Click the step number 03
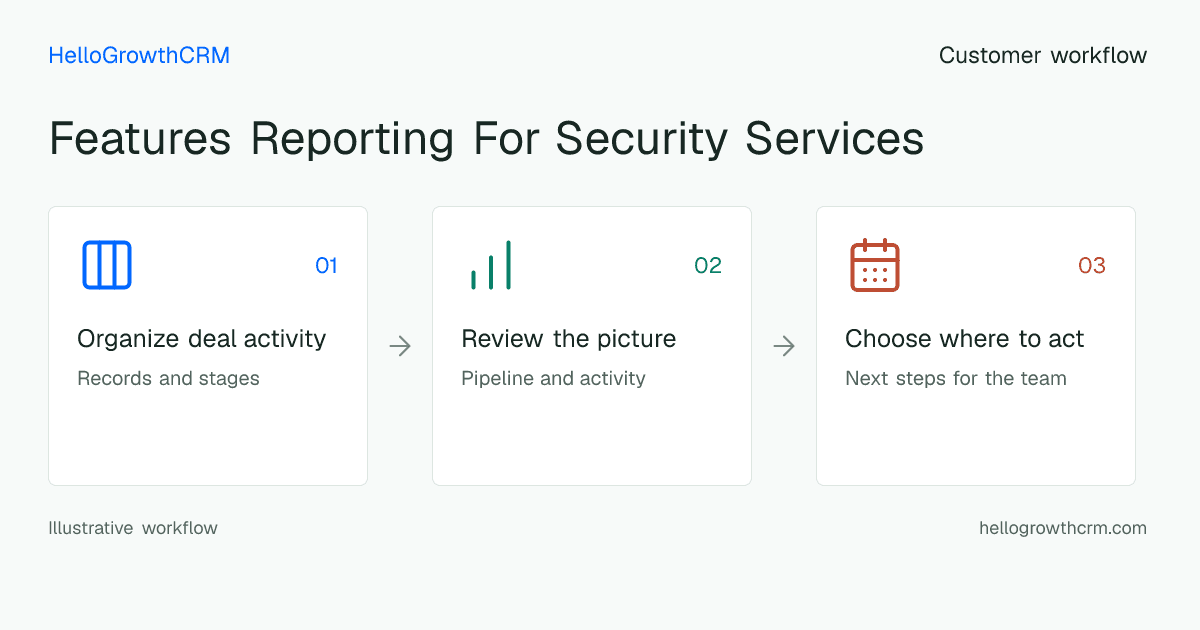This screenshot has width=1200, height=630. click(1092, 266)
